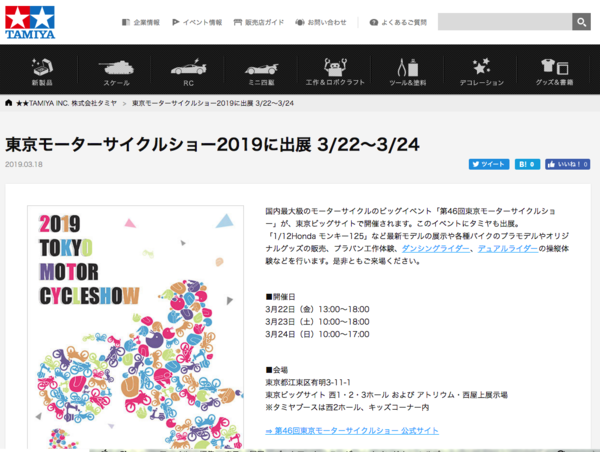600x452 pixels.
Task: Open the 新製品 category icon
Action: [x=42, y=72]
